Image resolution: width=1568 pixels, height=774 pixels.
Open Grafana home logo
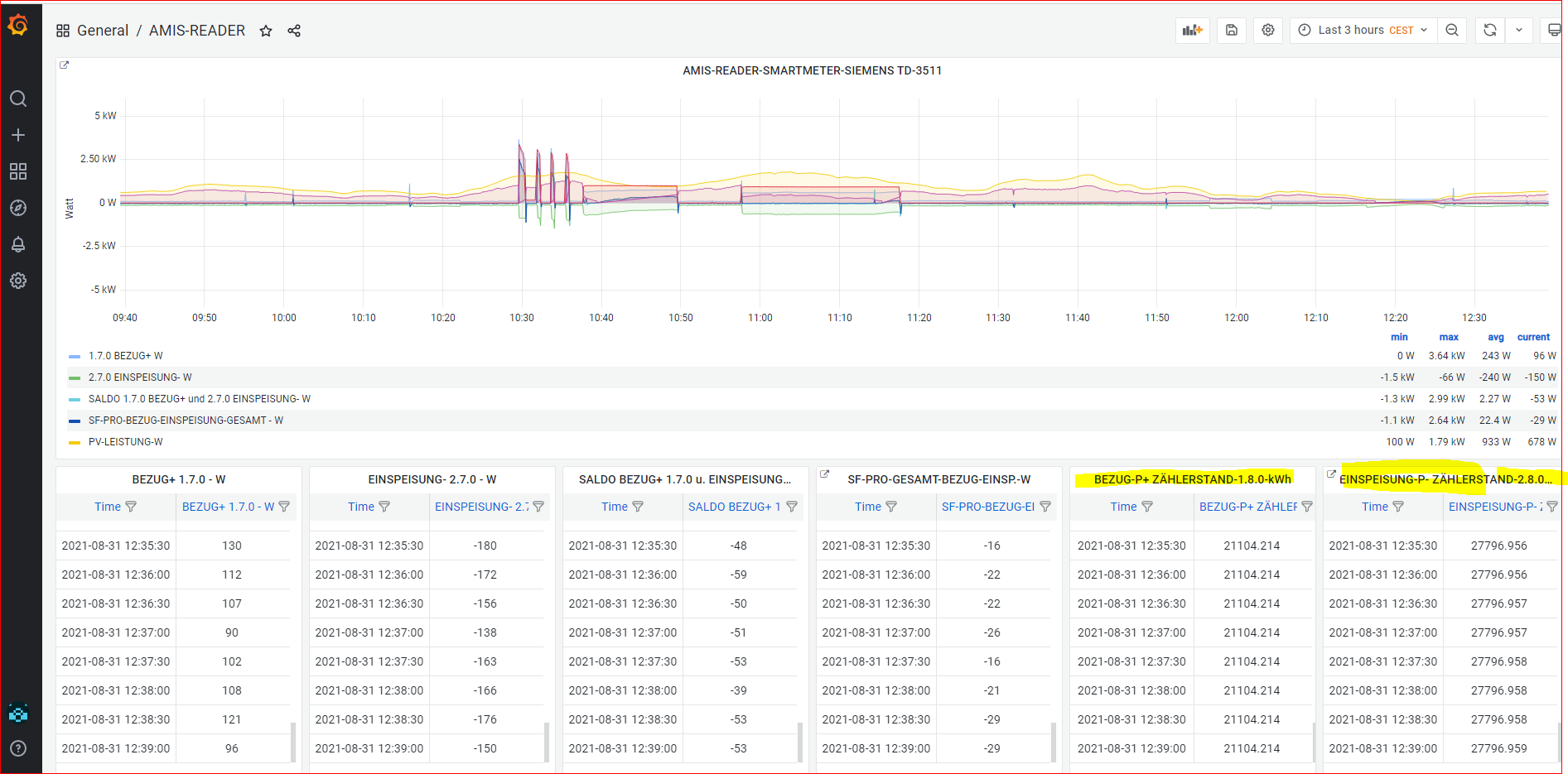(18, 26)
